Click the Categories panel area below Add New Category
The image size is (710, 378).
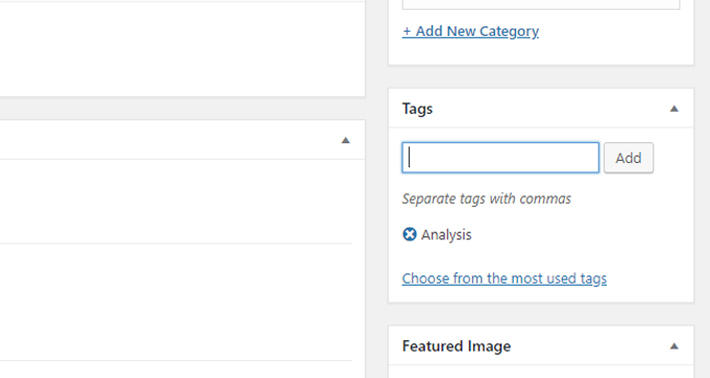click(x=541, y=52)
